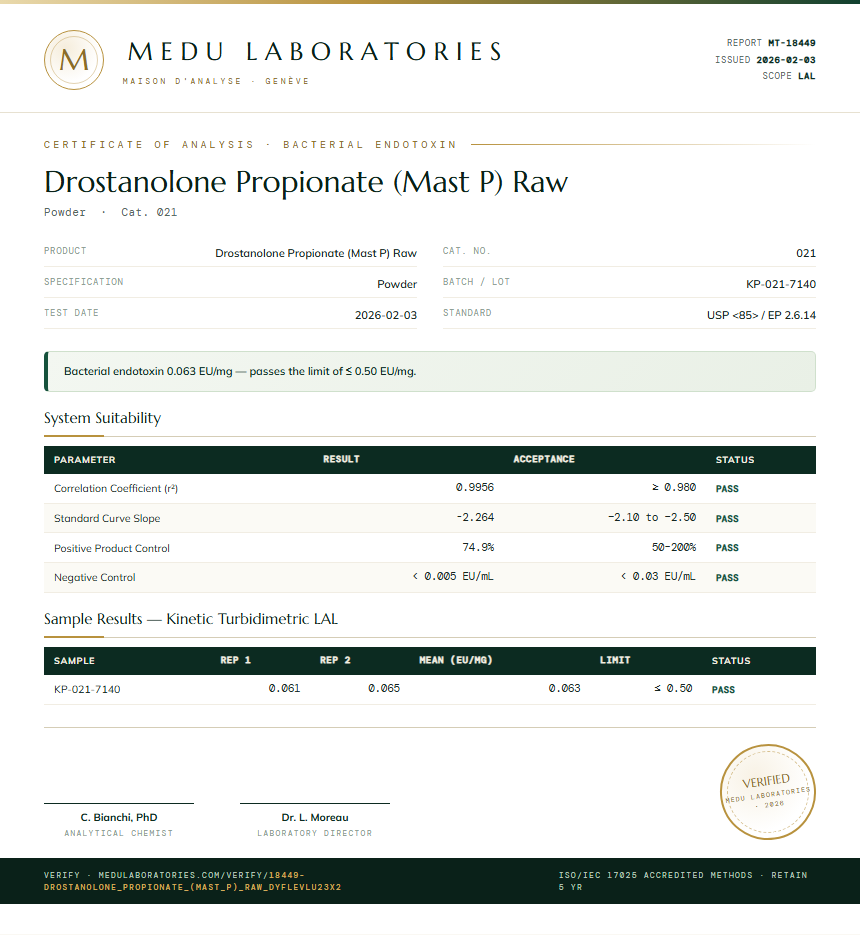Select the SPECIFICATION value Powder
The image size is (860, 935).
397,284
